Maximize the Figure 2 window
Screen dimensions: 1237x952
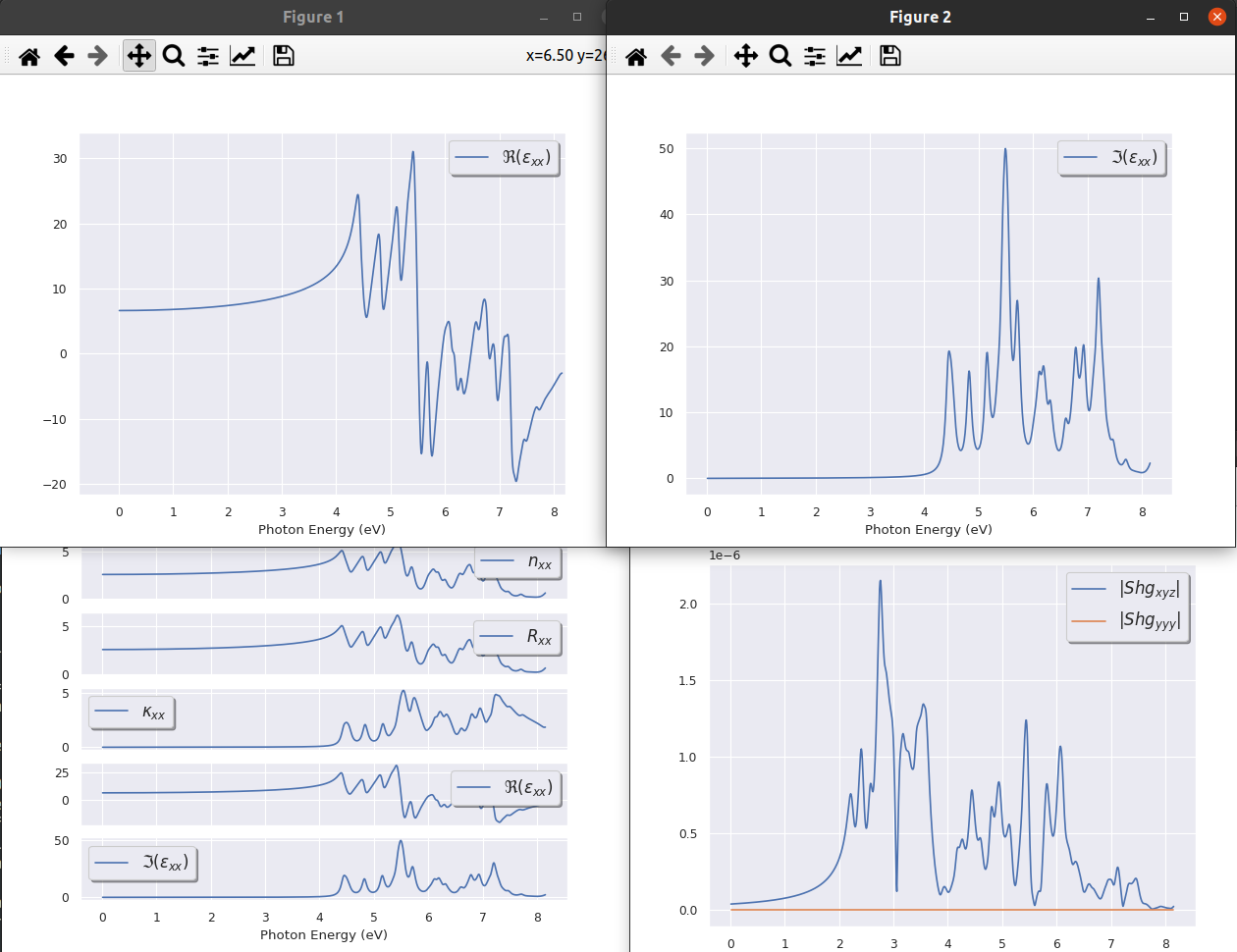coord(1184,17)
